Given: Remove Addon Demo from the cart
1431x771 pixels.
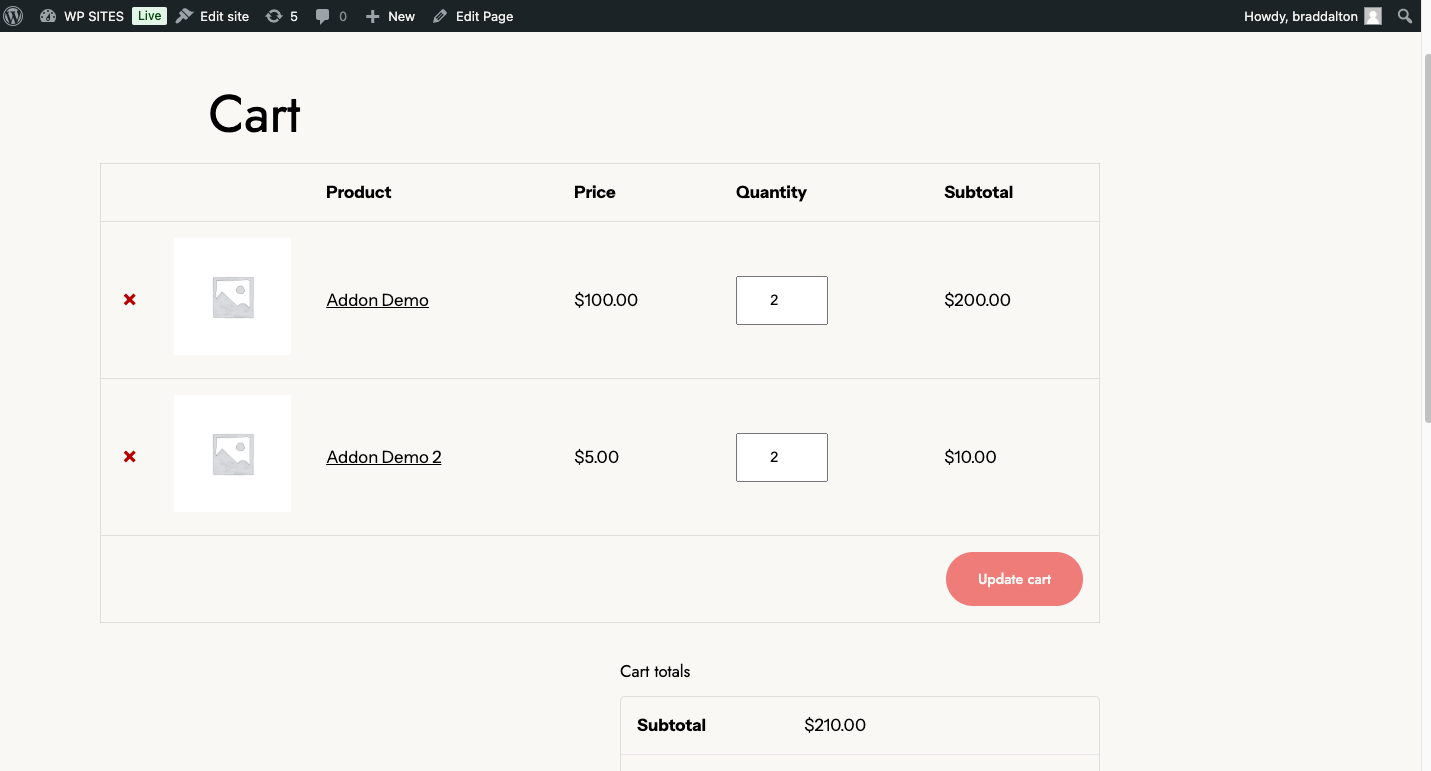Looking at the screenshot, I should pyautogui.click(x=130, y=300).
